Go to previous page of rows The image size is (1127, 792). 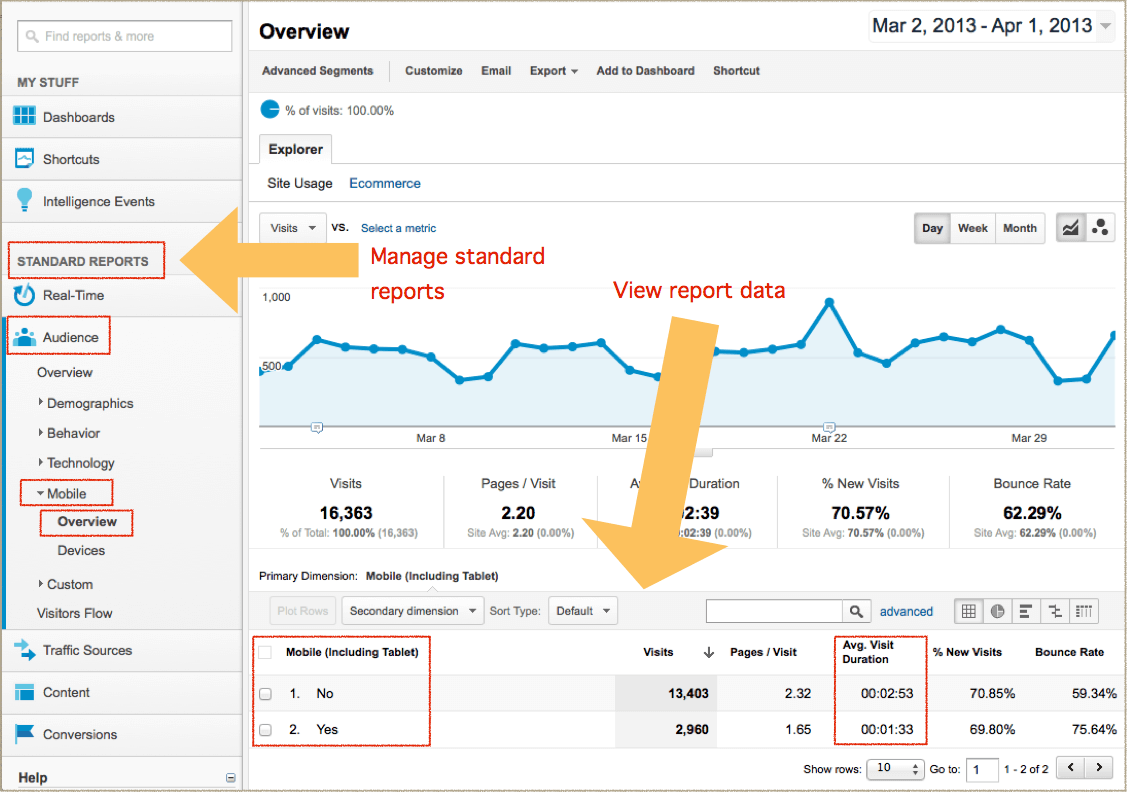(1070, 768)
